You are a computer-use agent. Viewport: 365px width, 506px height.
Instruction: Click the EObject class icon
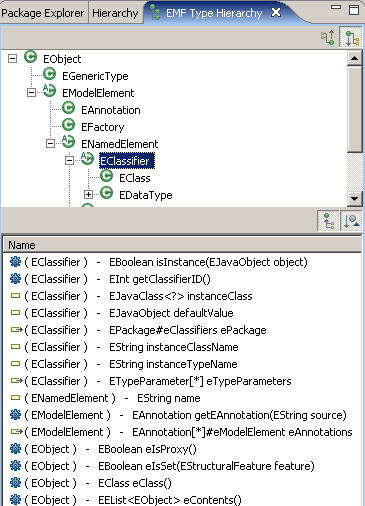[x=31, y=58]
